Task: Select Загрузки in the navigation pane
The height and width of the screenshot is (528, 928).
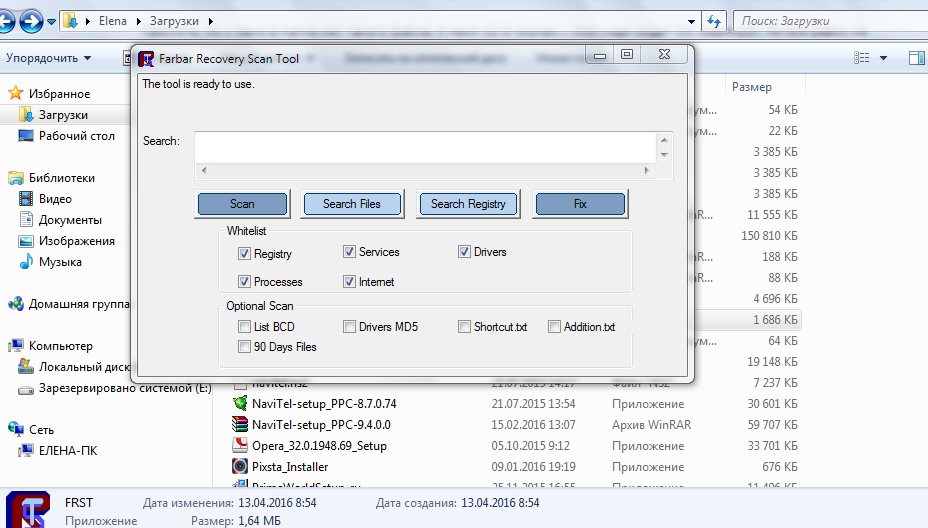Action: pyautogui.click(x=63, y=115)
